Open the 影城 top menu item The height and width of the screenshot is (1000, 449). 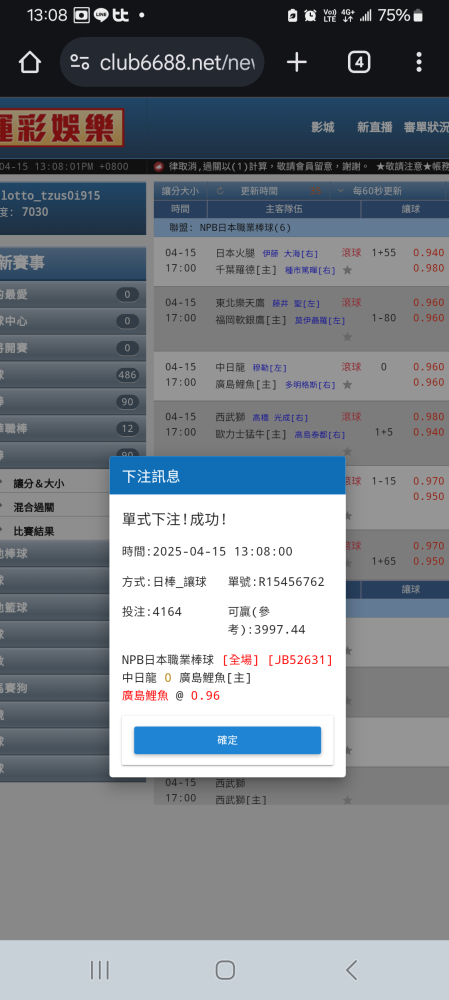click(323, 127)
